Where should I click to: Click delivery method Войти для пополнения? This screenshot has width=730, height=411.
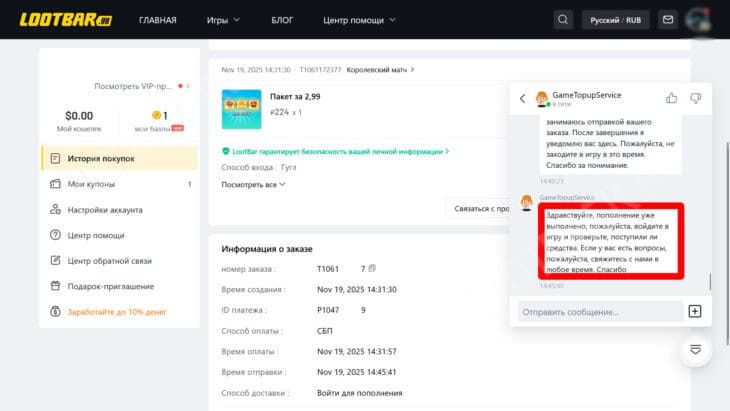[x=359, y=393]
